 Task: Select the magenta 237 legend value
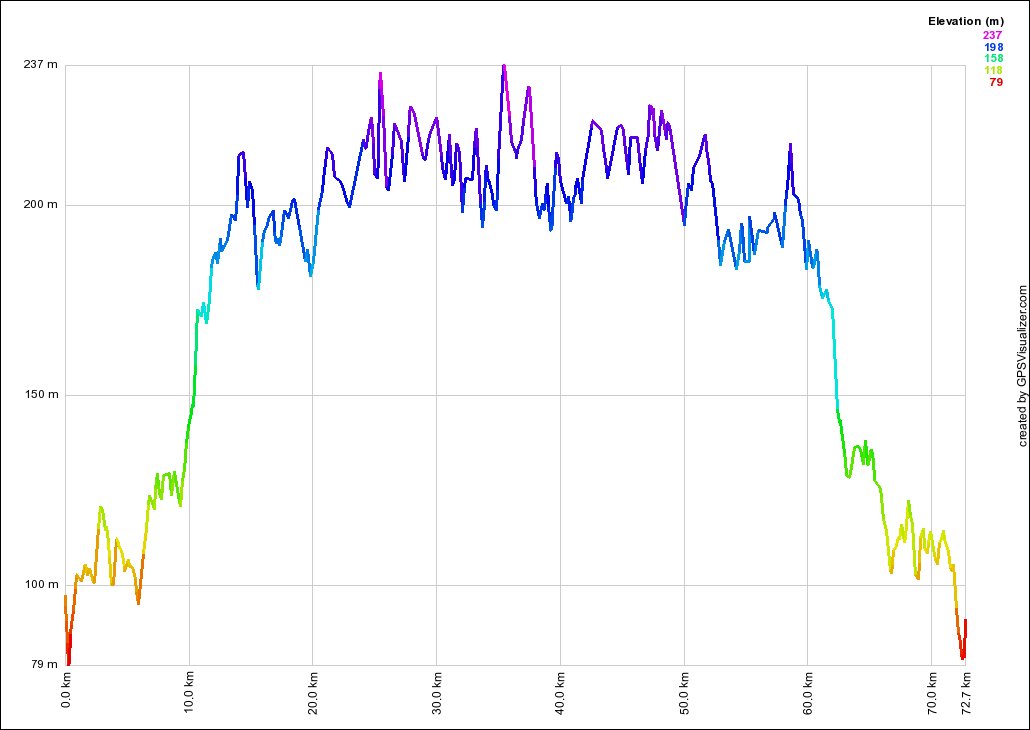(993, 35)
